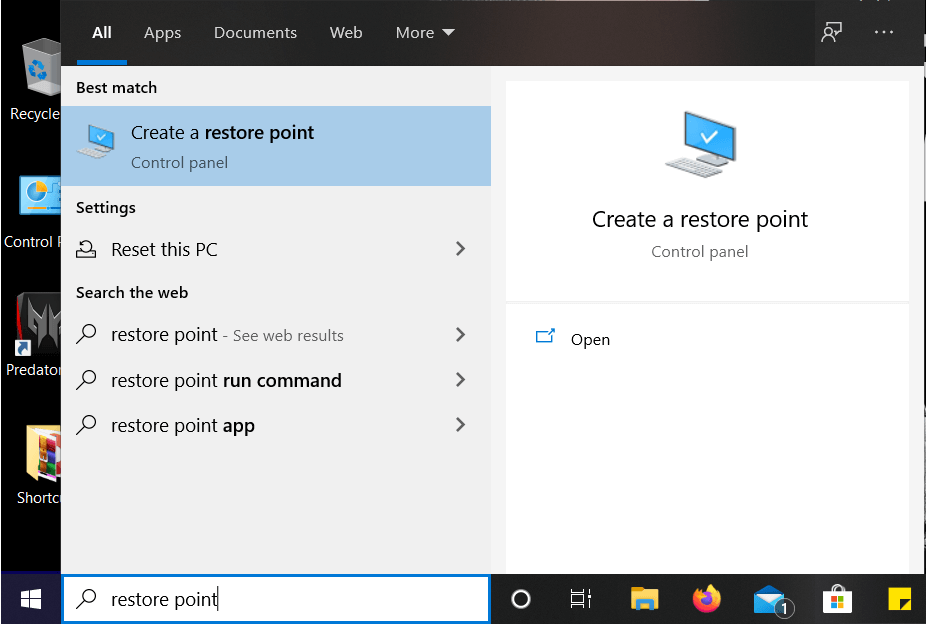This screenshot has height=624, width=926.
Task: Open Task View
Action: point(580,598)
